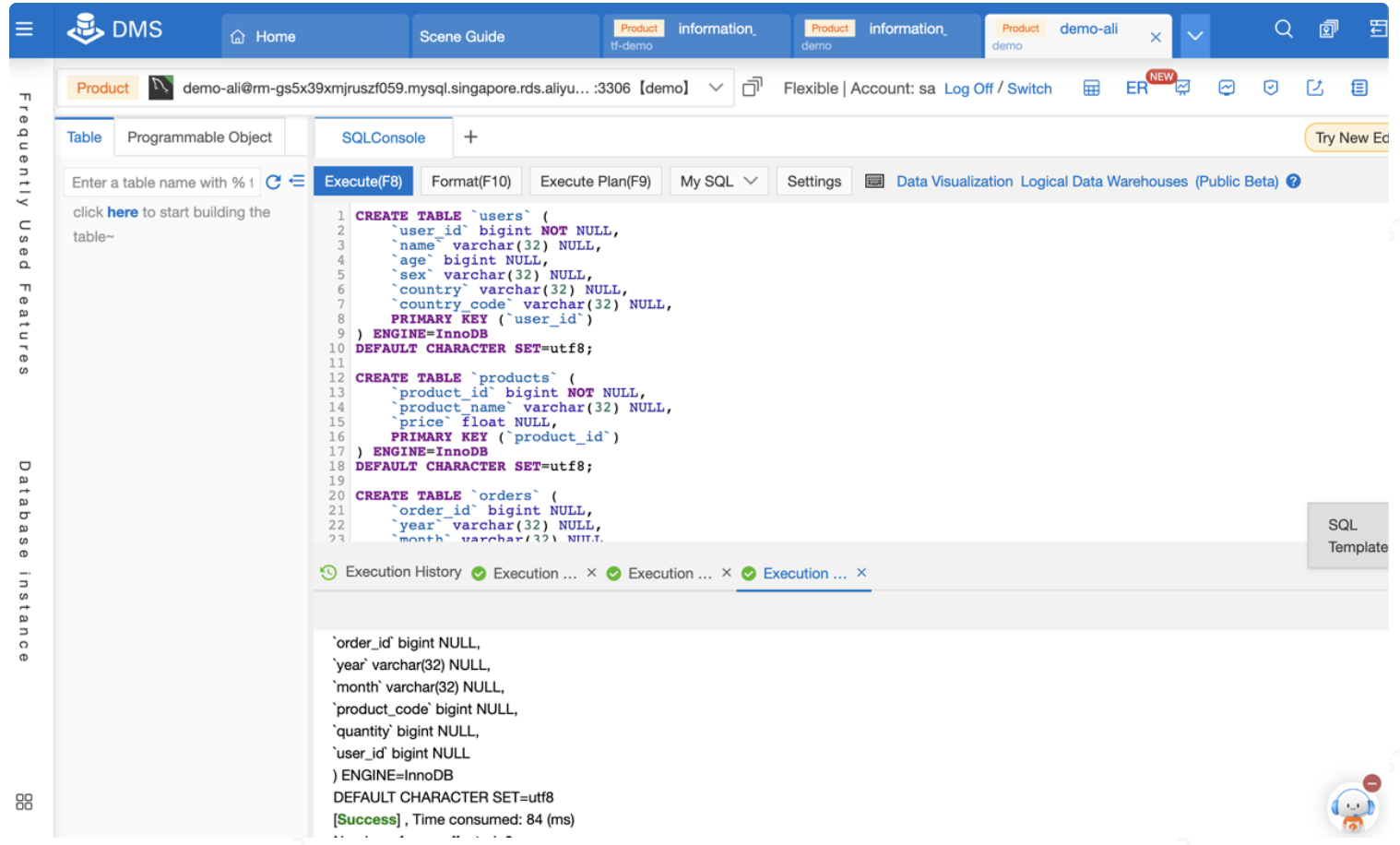Toggle the collapse table list icon
This screenshot has height=845, width=1400.
(297, 182)
